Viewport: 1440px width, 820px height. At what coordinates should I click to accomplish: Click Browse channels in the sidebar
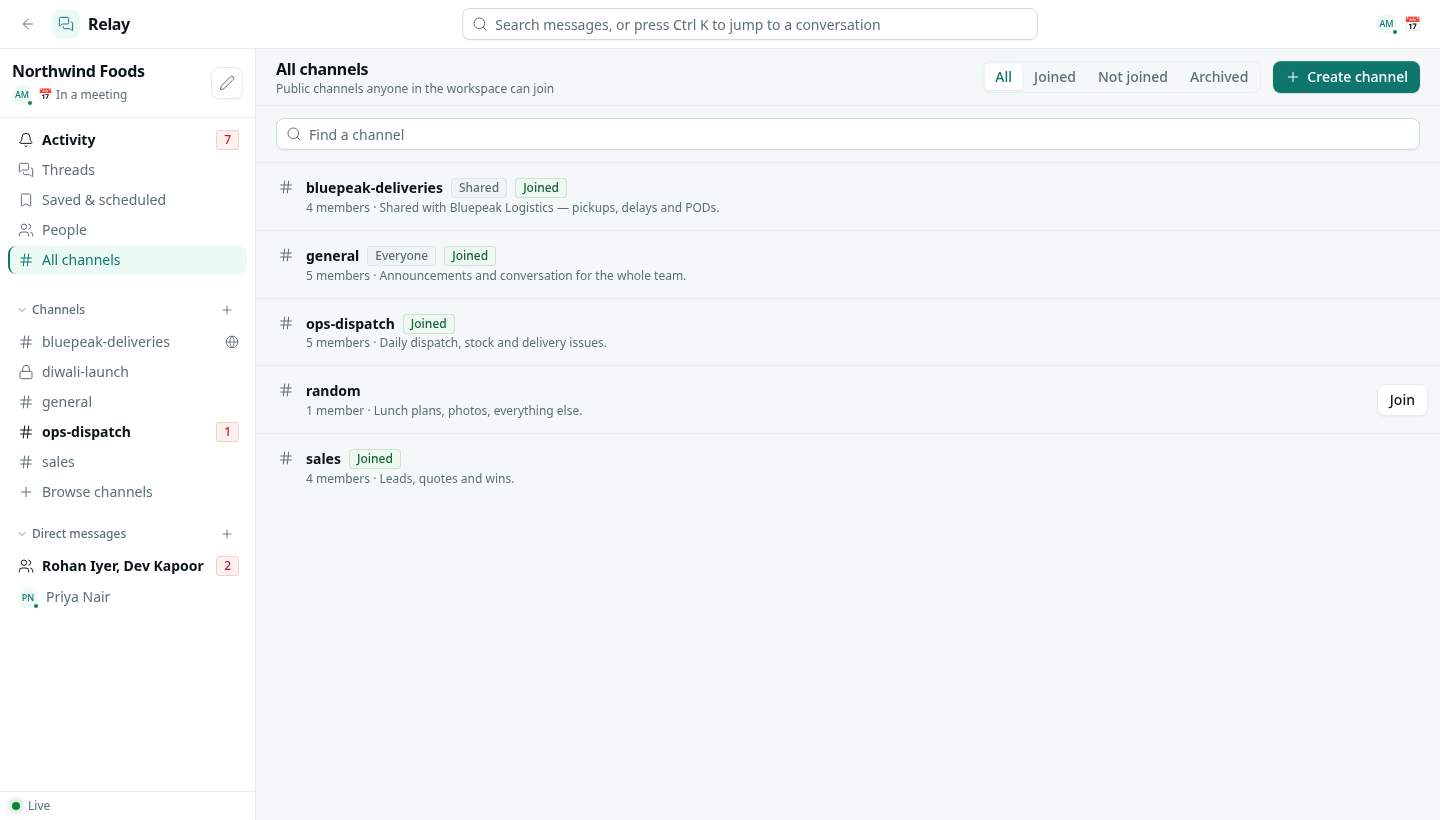(x=127, y=492)
